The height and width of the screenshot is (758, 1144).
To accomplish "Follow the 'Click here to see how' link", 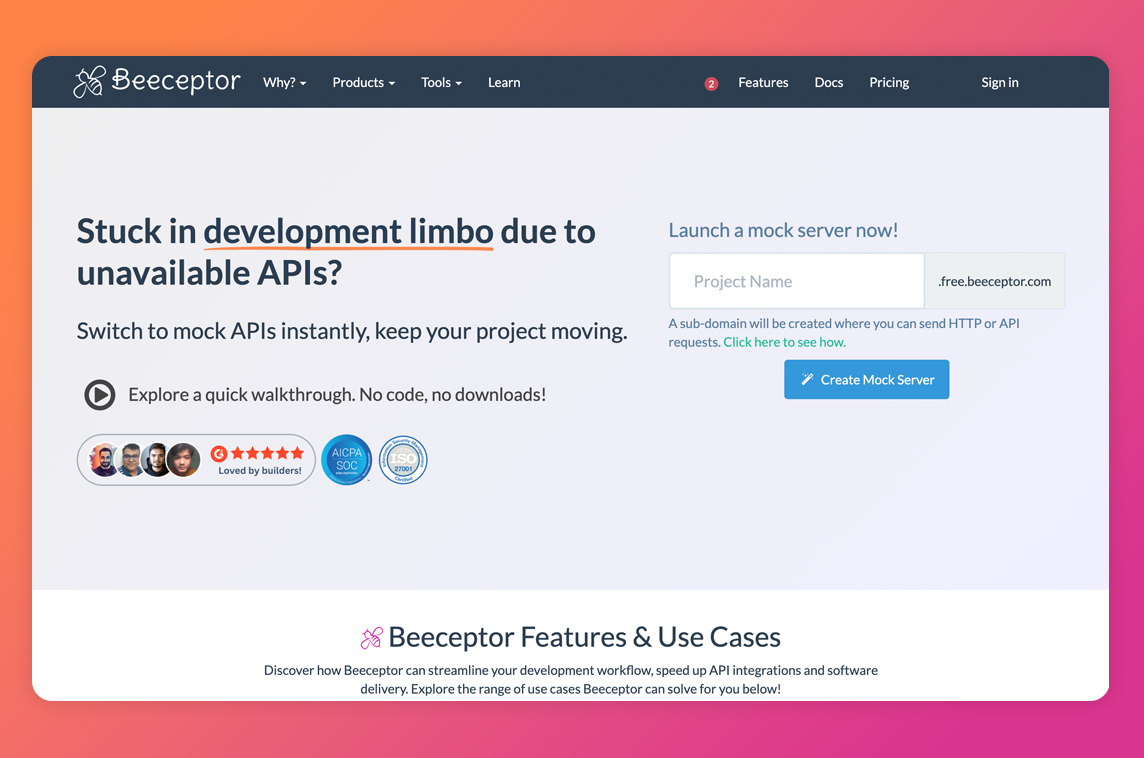I will [x=784, y=342].
